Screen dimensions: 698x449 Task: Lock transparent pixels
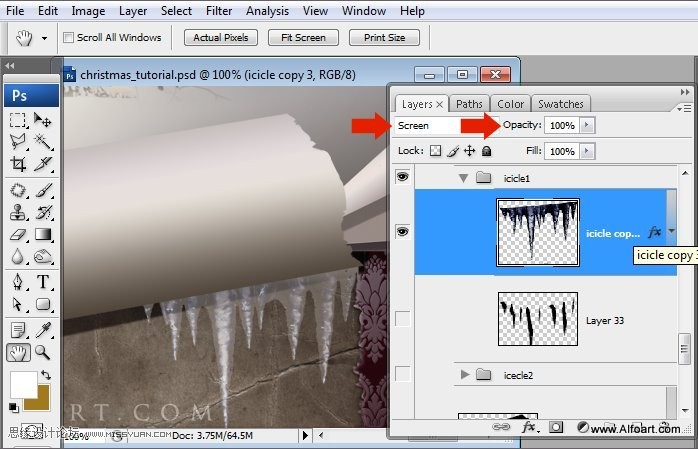click(435, 151)
